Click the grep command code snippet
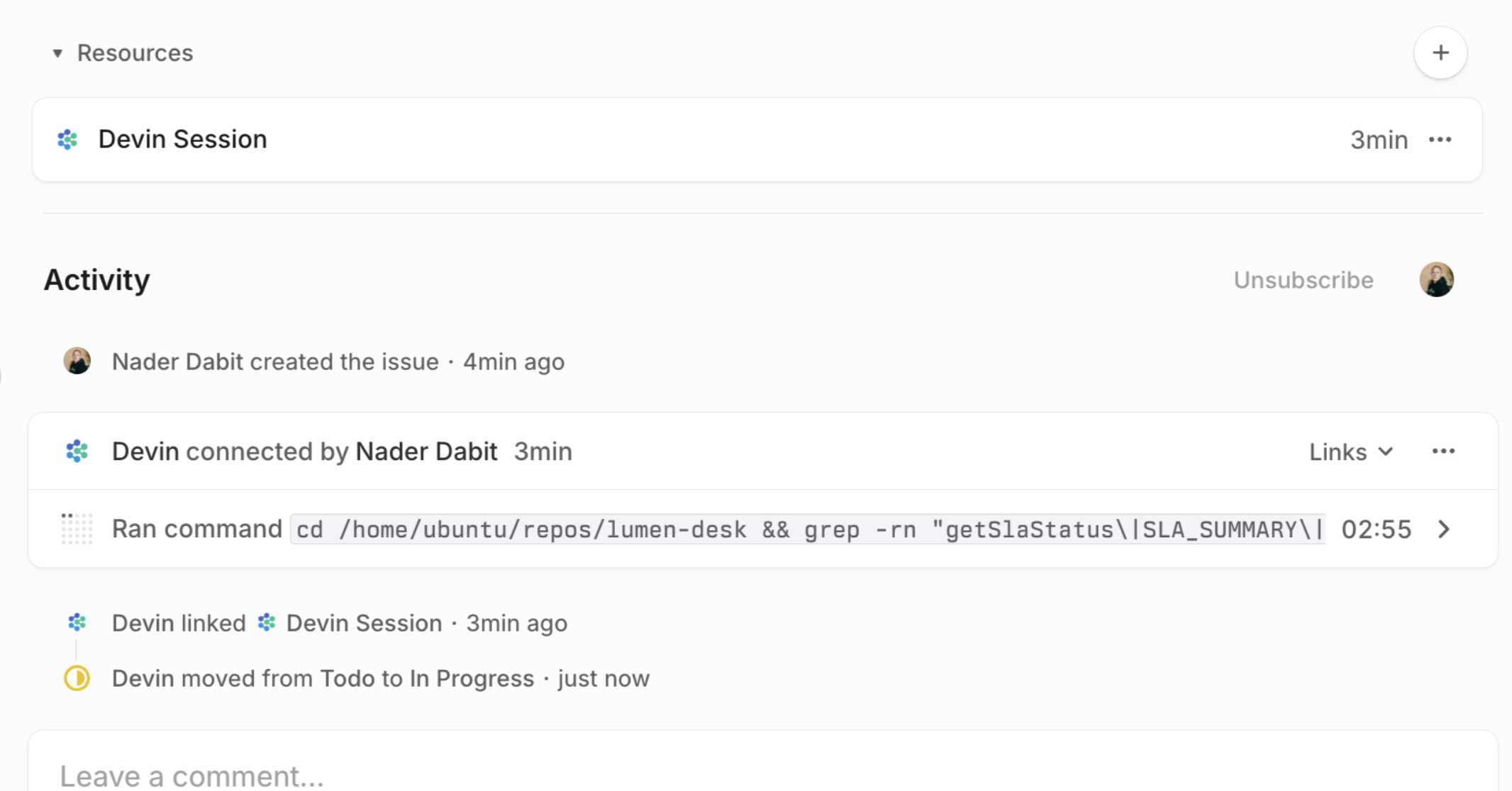1512x791 pixels. 808,529
